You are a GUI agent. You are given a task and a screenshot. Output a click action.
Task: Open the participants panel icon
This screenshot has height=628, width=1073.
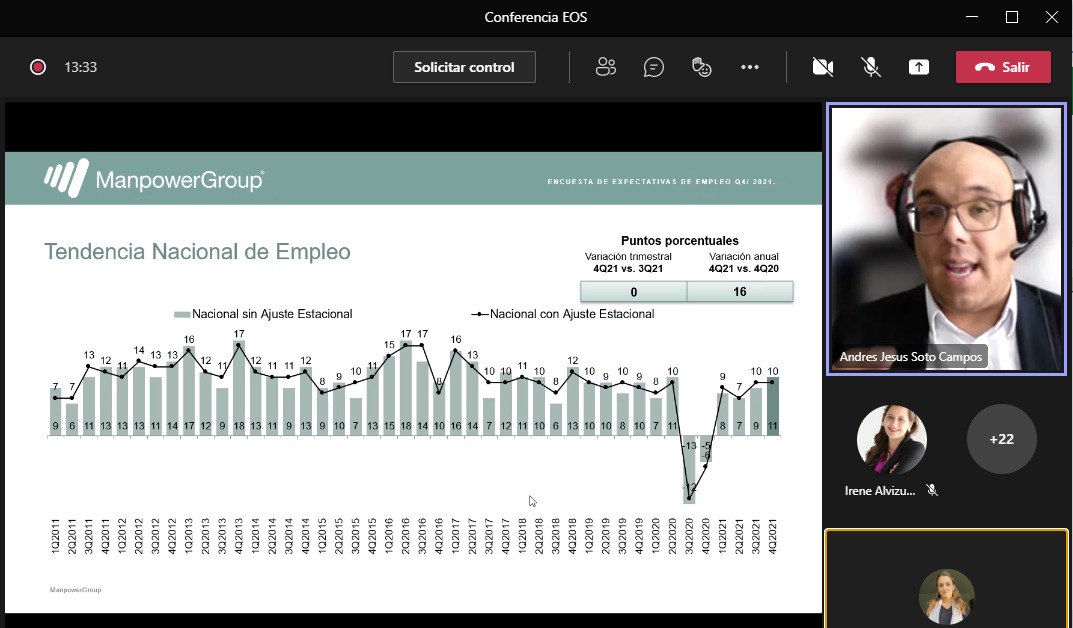(605, 67)
